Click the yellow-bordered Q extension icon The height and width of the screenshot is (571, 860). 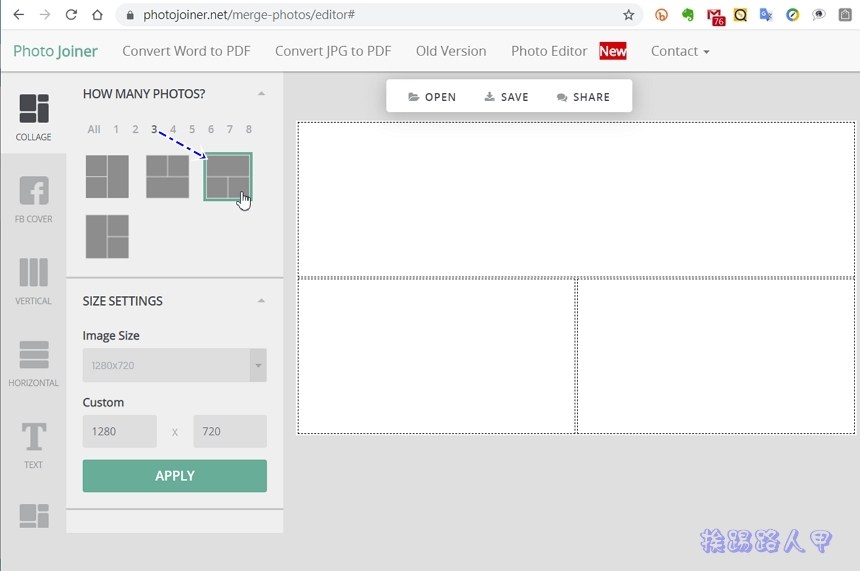[x=740, y=15]
